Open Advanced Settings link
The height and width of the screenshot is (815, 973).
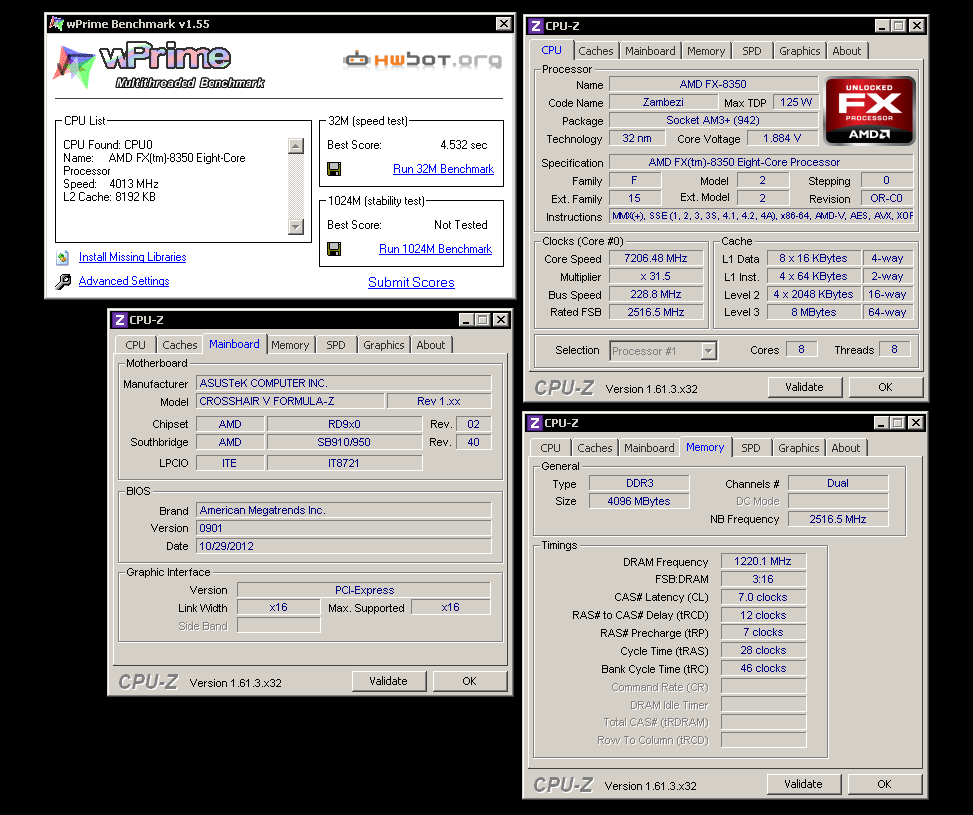tap(124, 281)
